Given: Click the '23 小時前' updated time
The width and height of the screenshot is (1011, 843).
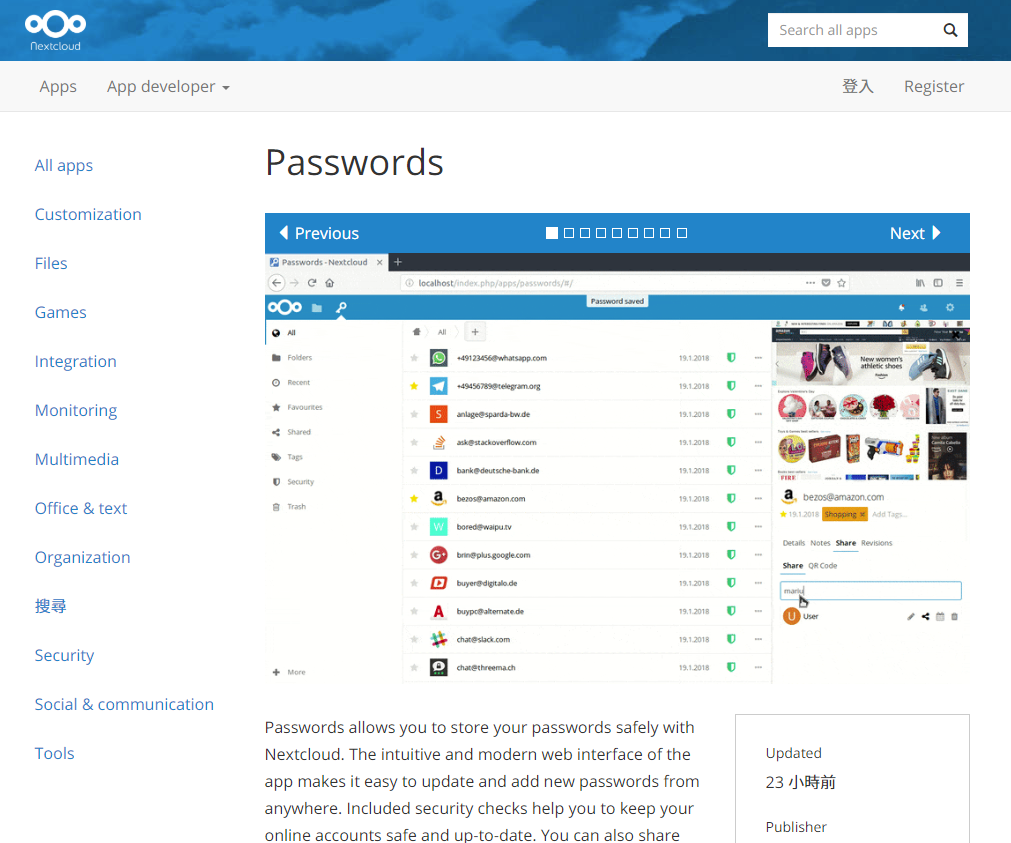Looking at the screenshot, I should [x=801, y=782].
